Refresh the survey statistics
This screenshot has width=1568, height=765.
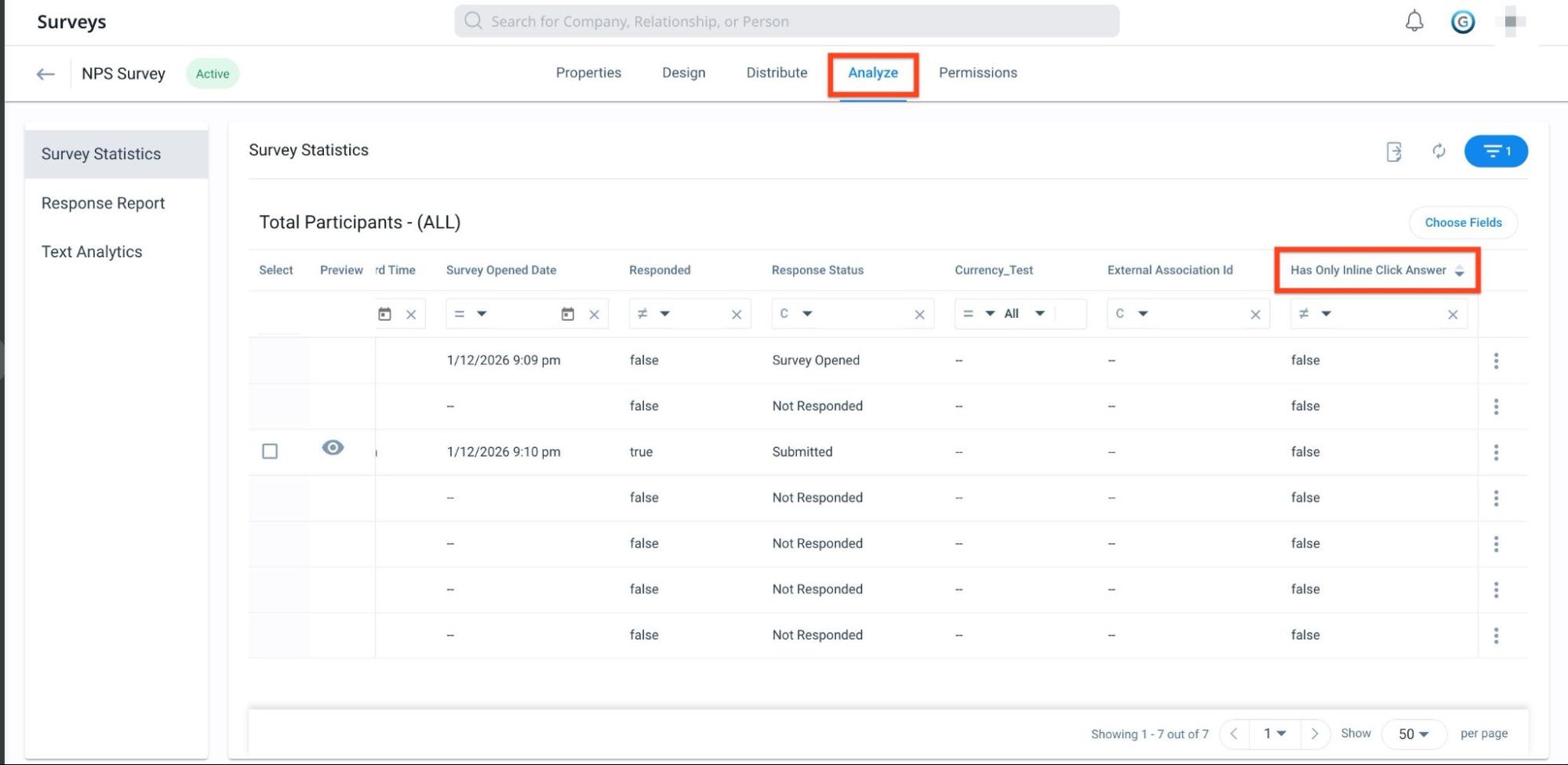tap(1439, 151)
